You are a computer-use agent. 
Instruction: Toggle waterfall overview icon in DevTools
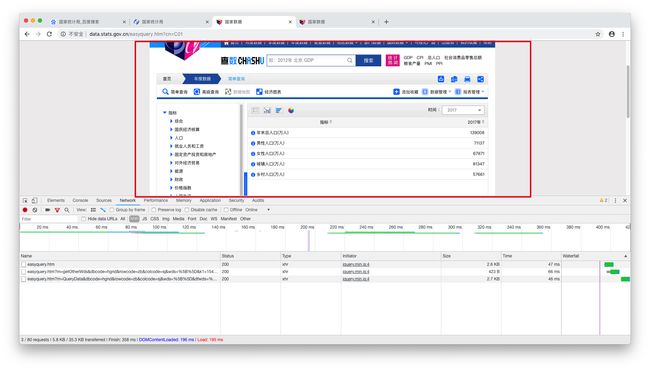[103, 210]
